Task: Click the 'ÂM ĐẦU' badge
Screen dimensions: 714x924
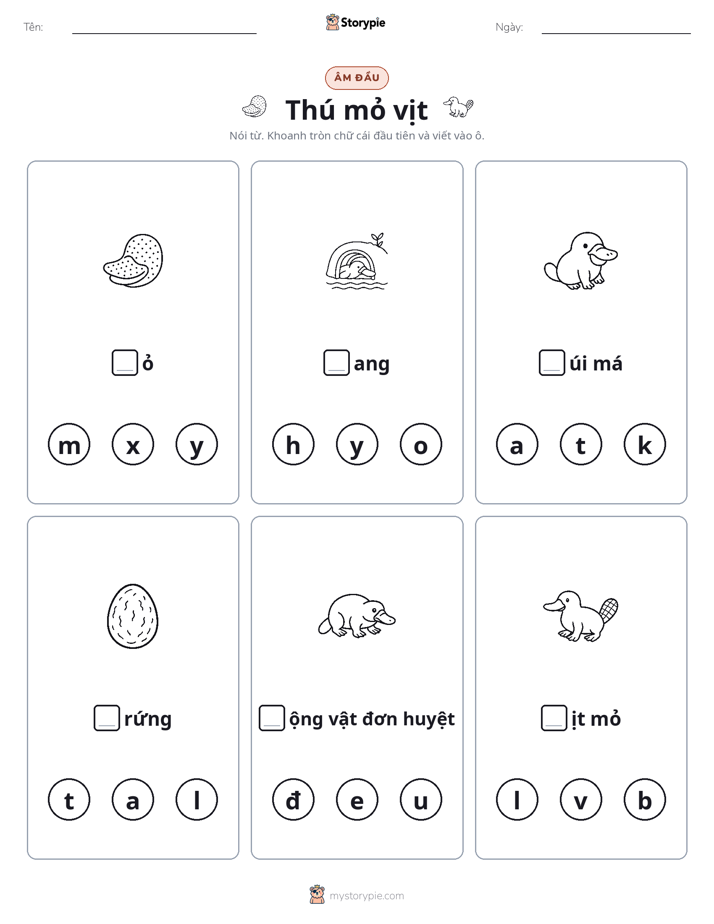Action: [357, 78]
